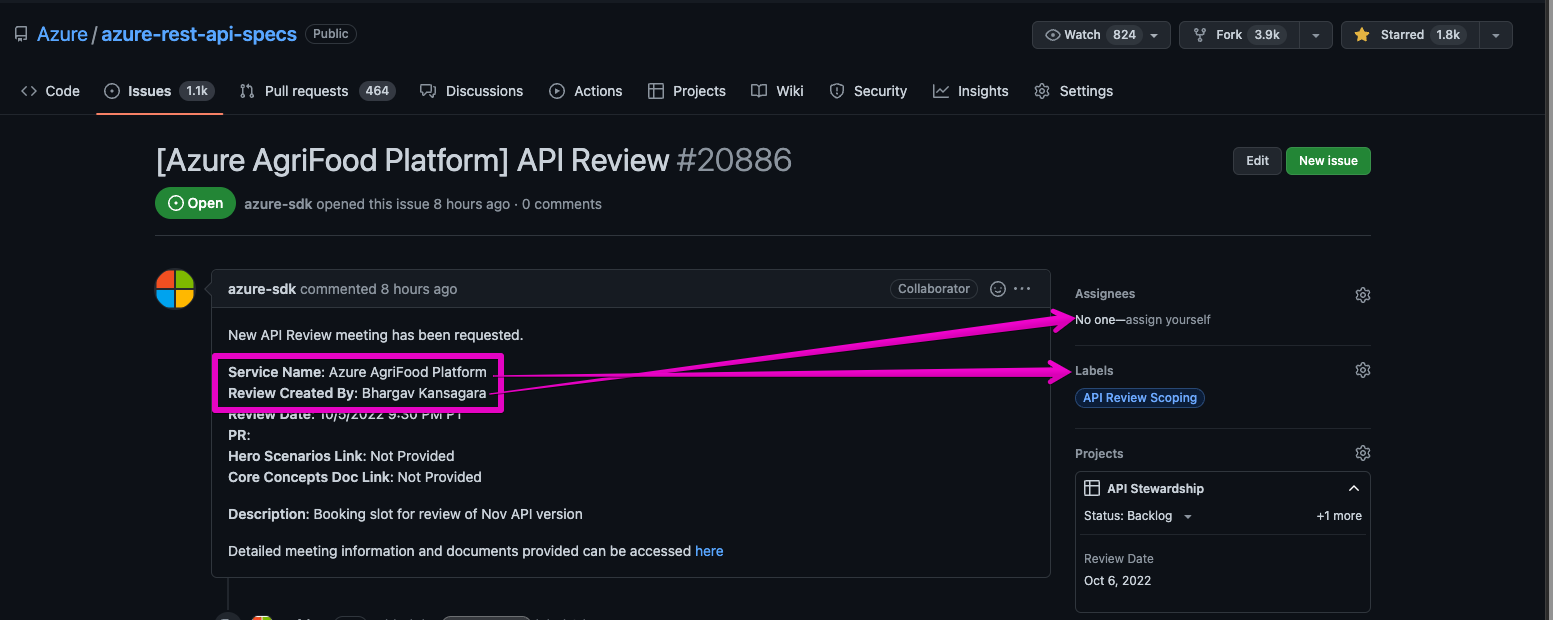Image resolution: width=1553 pixels, height=620 pixels.
Task: Click the Pull requests count badge 464
Action: (x=377, y=91)
